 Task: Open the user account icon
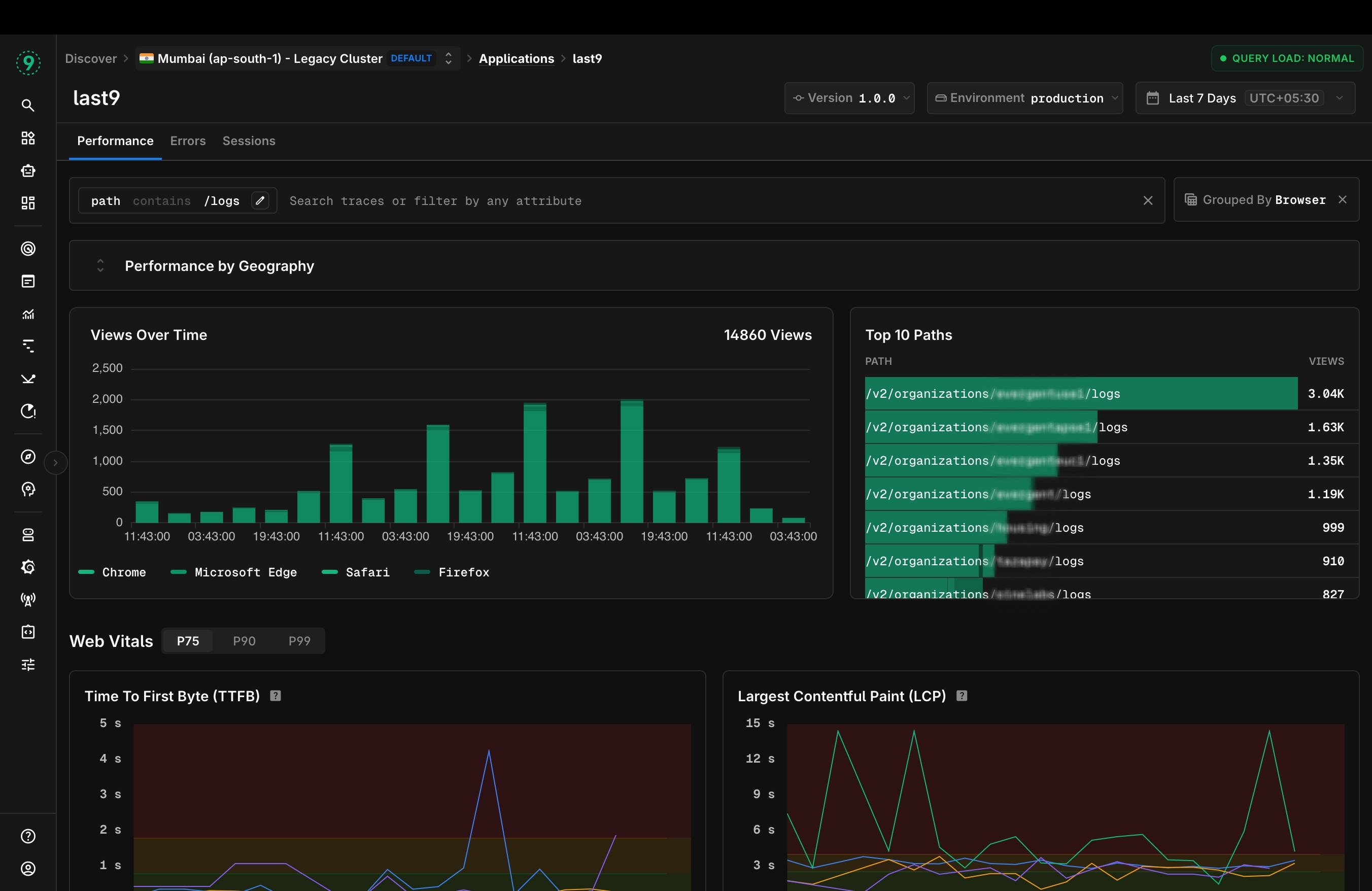[28, 869]
